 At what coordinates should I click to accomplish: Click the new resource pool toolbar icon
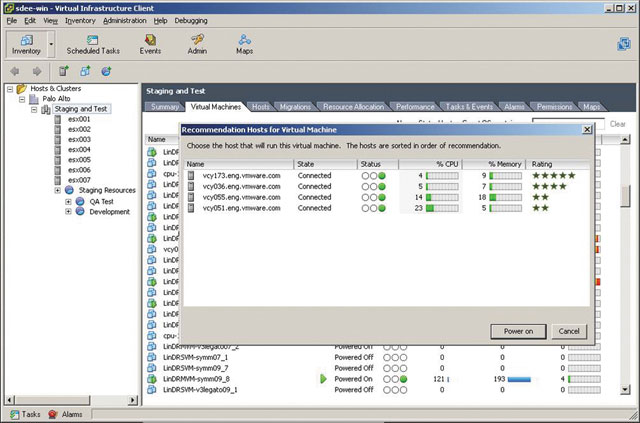click(x=106, y=71)
